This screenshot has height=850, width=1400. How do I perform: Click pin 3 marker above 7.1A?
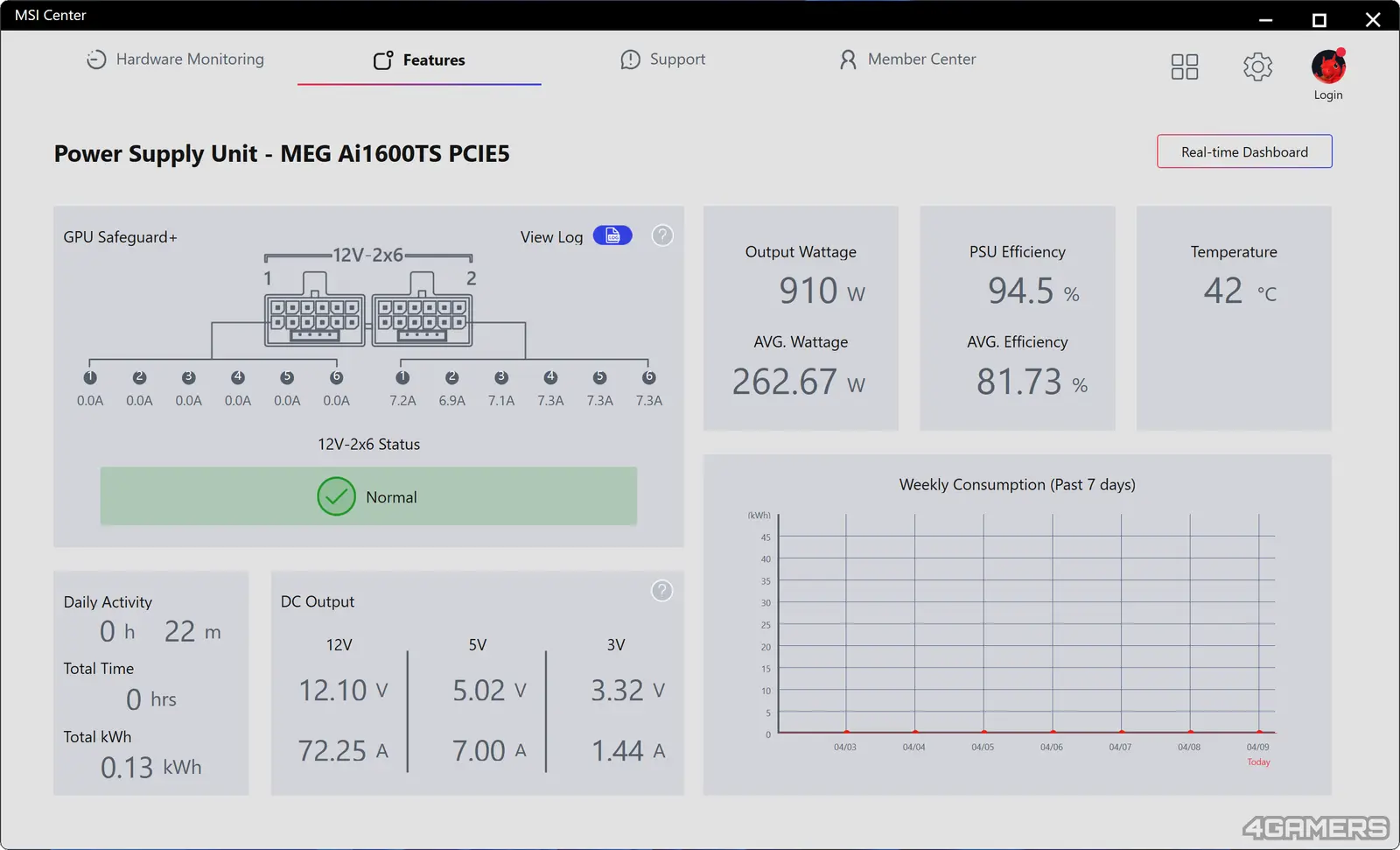[501, 377]
